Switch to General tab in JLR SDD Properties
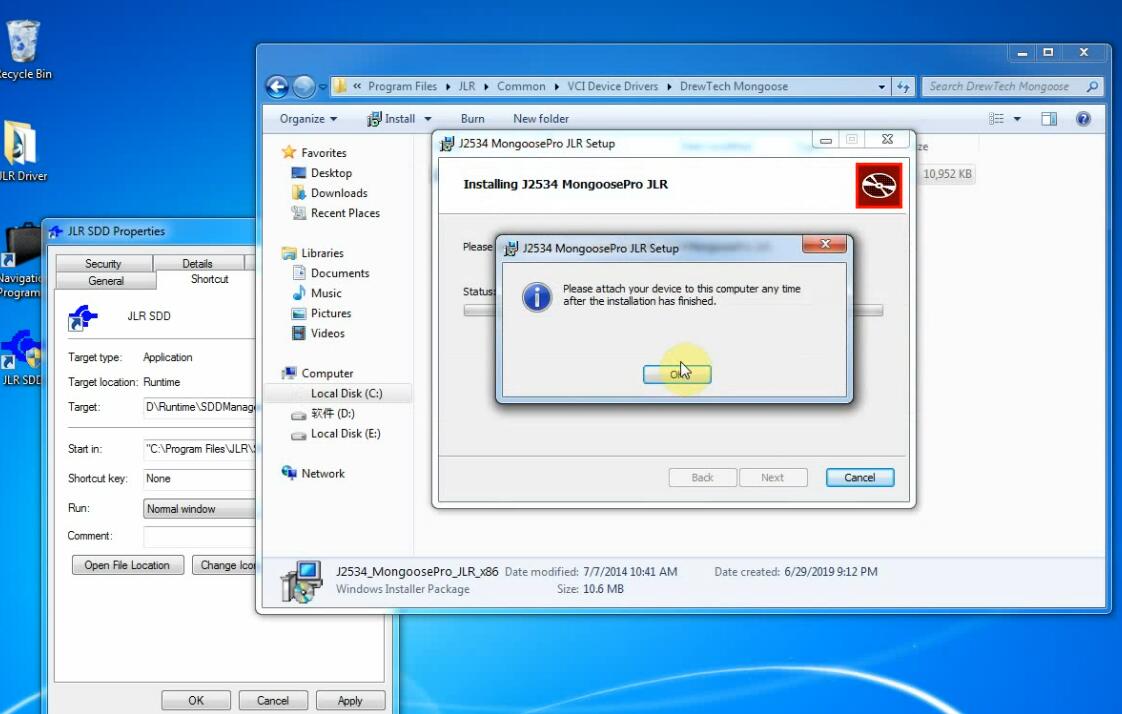 point(106,280)
